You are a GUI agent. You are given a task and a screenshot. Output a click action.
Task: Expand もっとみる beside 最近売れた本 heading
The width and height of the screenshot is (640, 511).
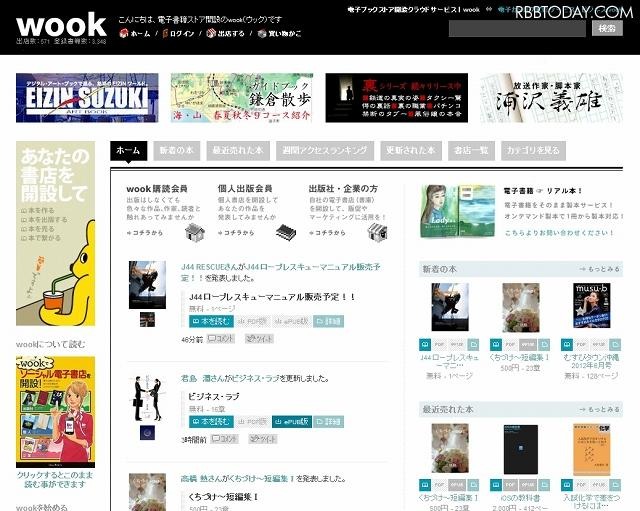click(598, 409)
